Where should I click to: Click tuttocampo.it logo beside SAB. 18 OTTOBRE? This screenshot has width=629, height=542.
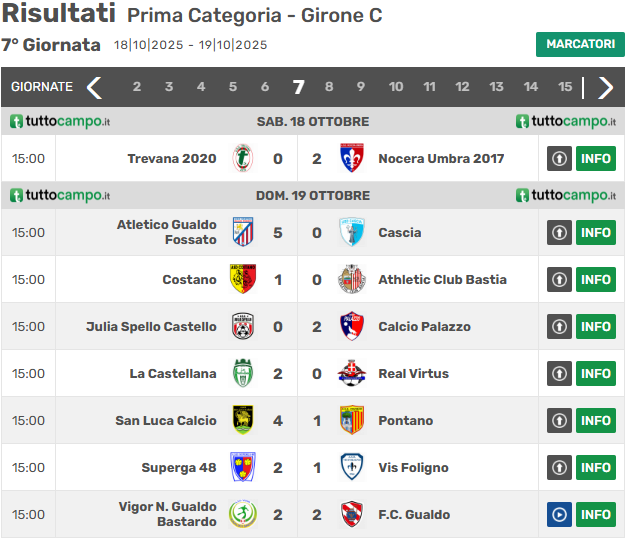(x=60, y=121)
